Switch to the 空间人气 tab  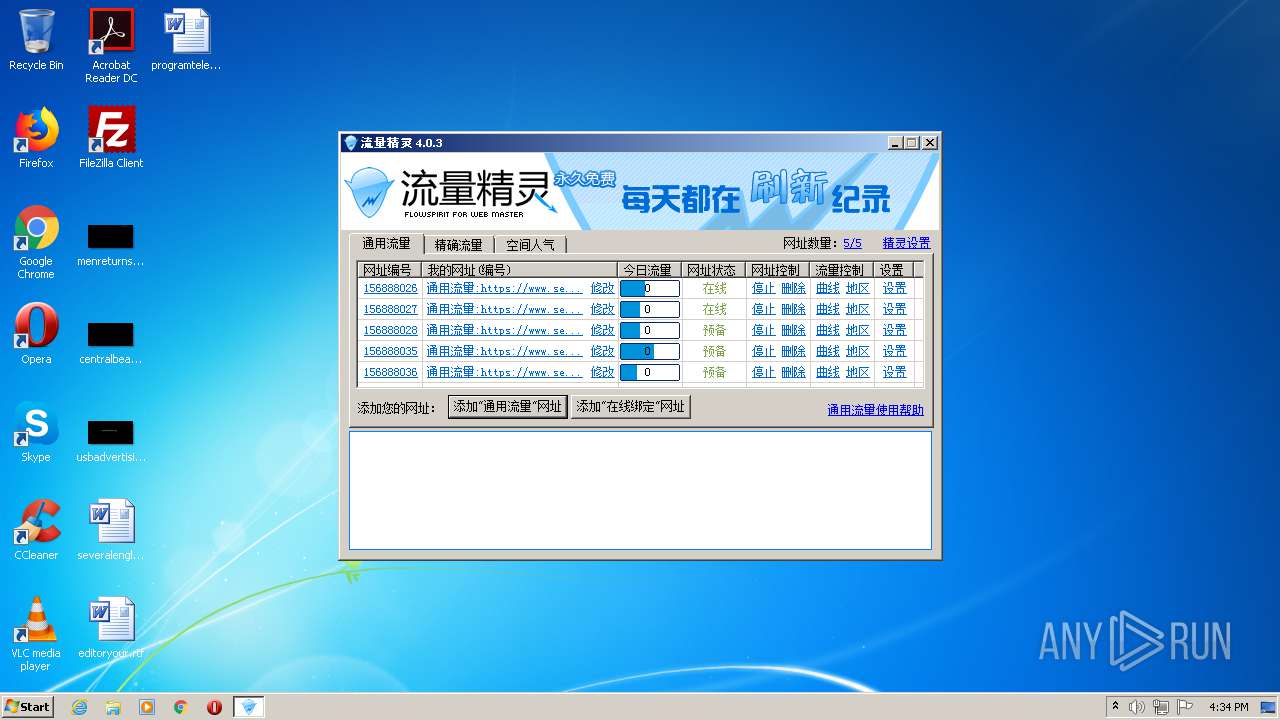click(530, 244)
